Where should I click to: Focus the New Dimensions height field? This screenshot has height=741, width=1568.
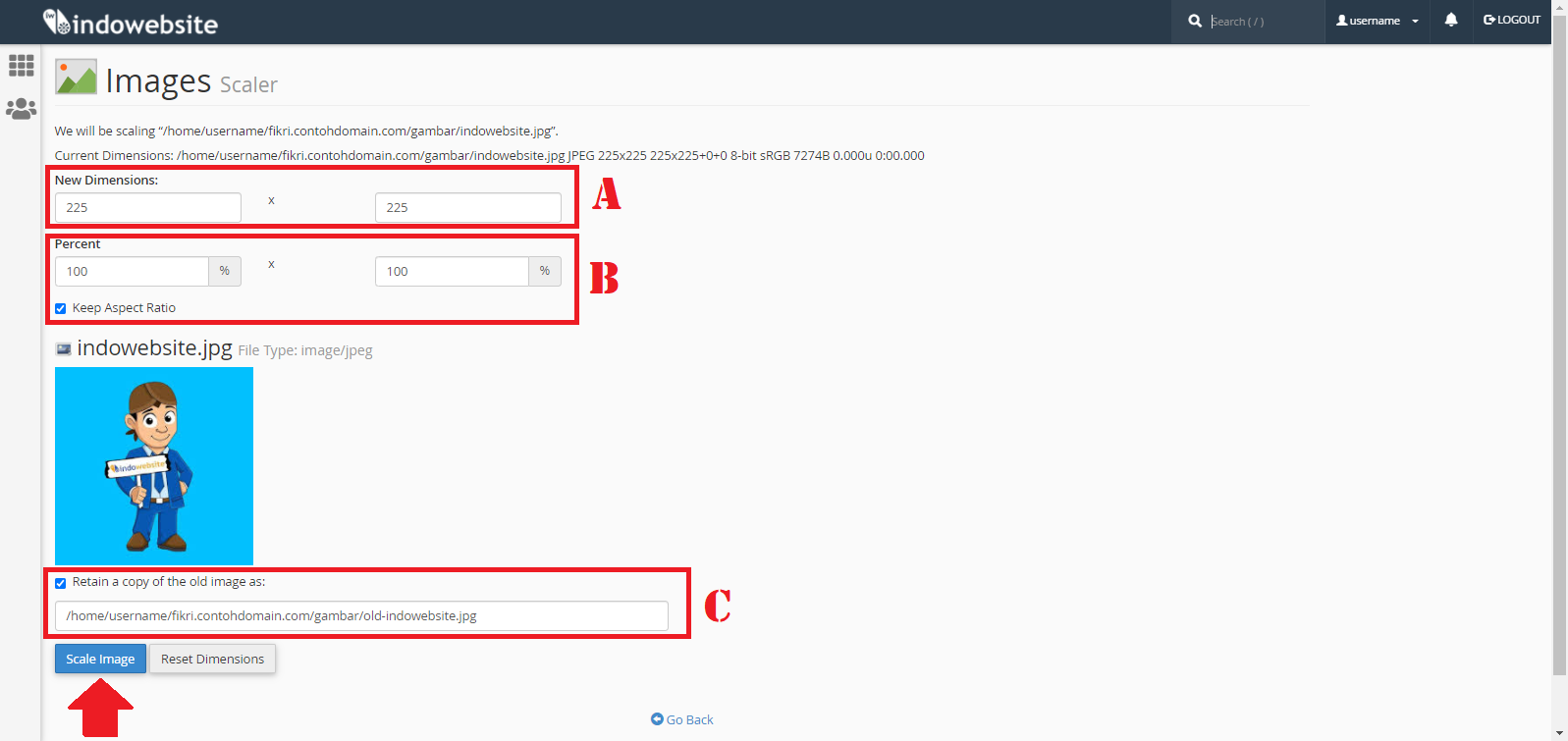point(467,208)
